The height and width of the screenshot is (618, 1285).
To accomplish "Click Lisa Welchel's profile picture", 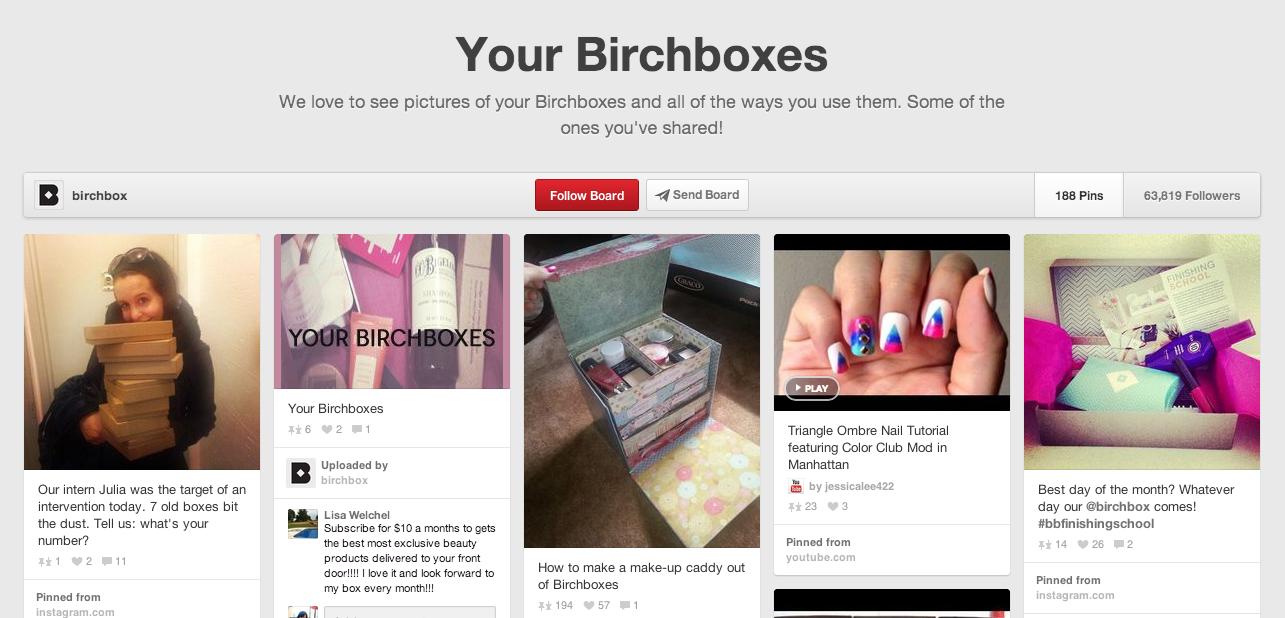I will 303,523.
